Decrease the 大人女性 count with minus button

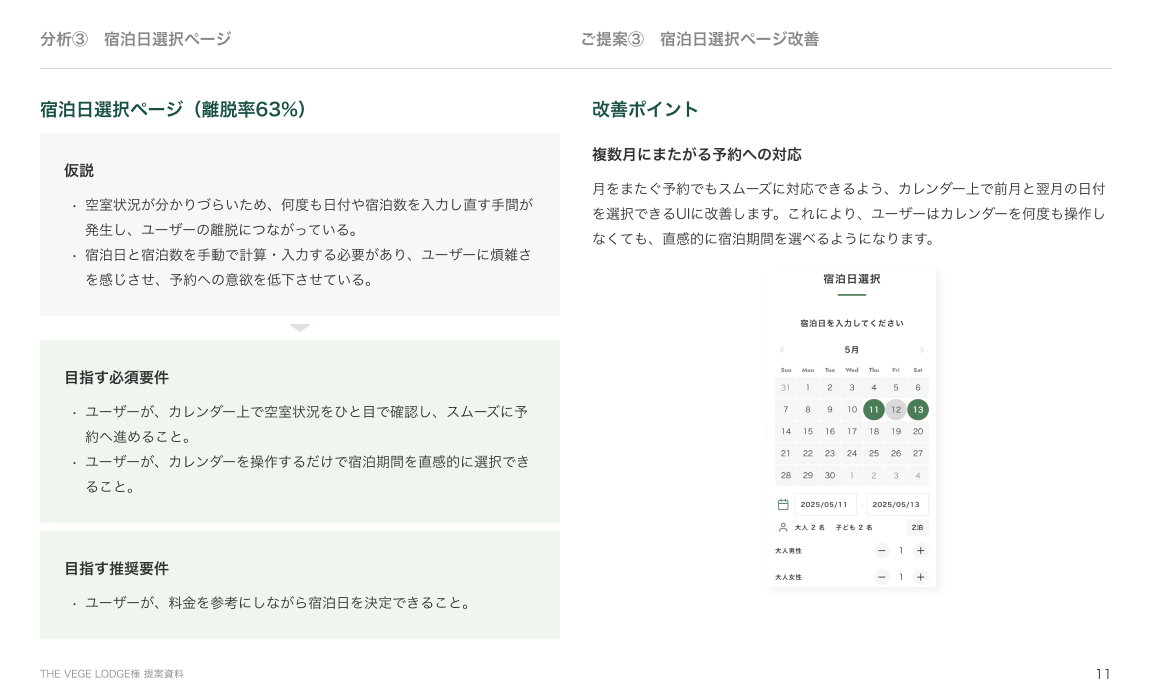pyautogui.click(x=881, y=577)
